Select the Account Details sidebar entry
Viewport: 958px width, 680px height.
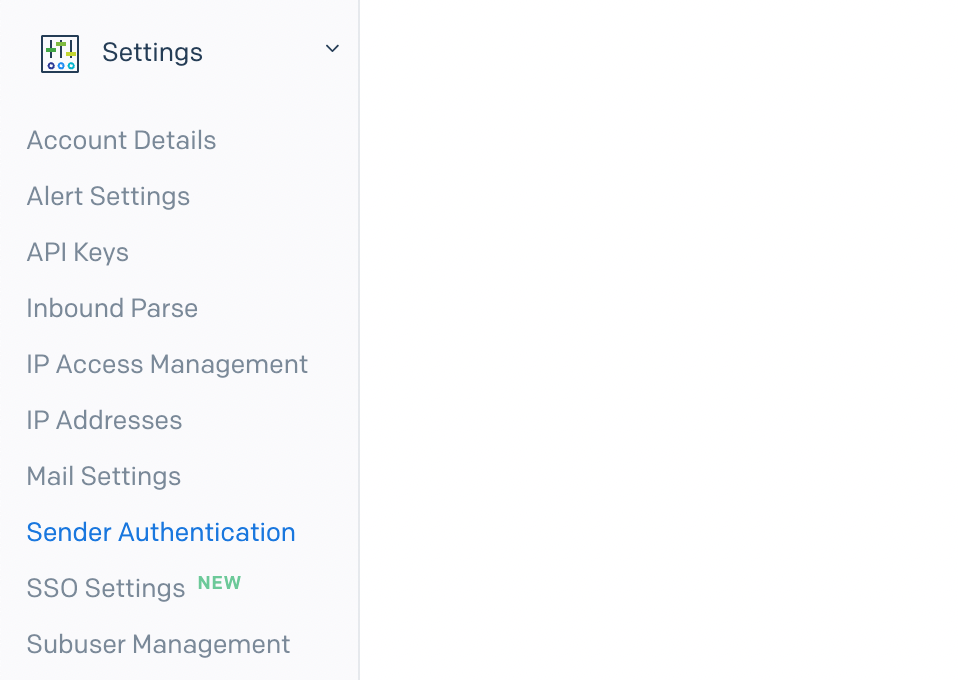click(121, 140)
